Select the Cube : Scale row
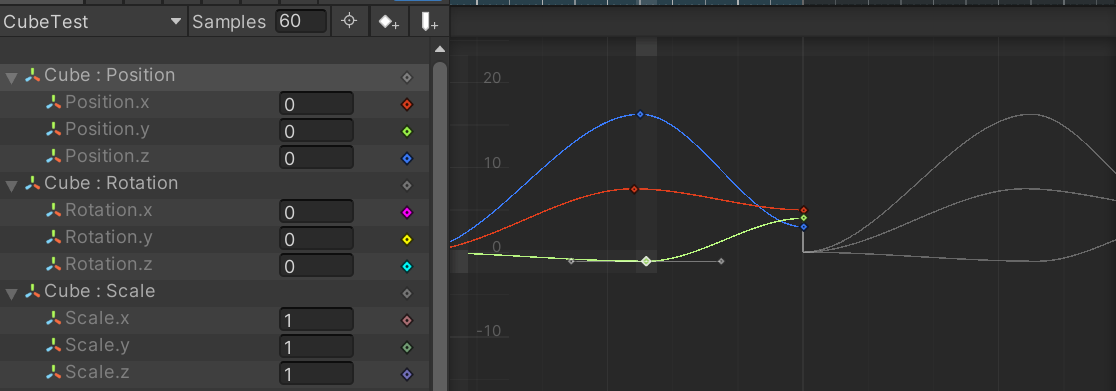This screenshot has width=1116, height=391. point(214,293)
